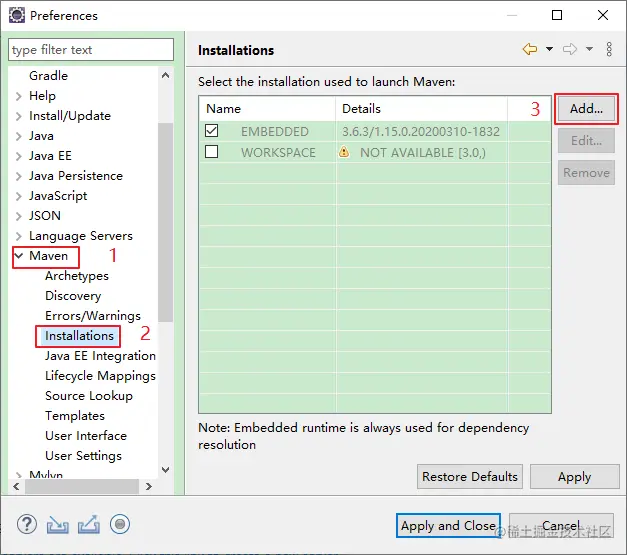Open the User Settings page
Screen dimensions: 627x555
(84, 455)
